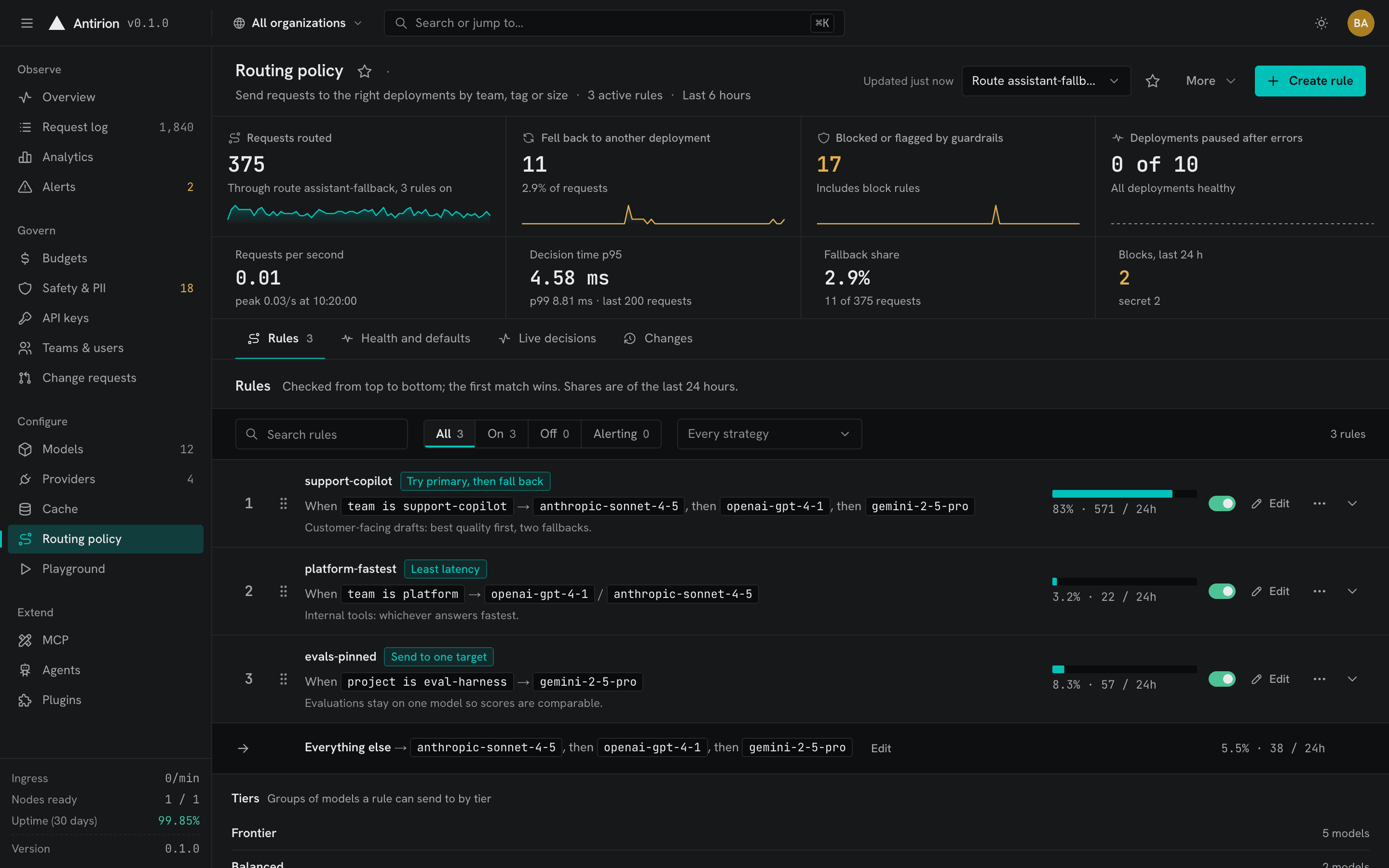Open Change requests page
This screenshot has width=1389, height=868.
(x=106, y=378)
